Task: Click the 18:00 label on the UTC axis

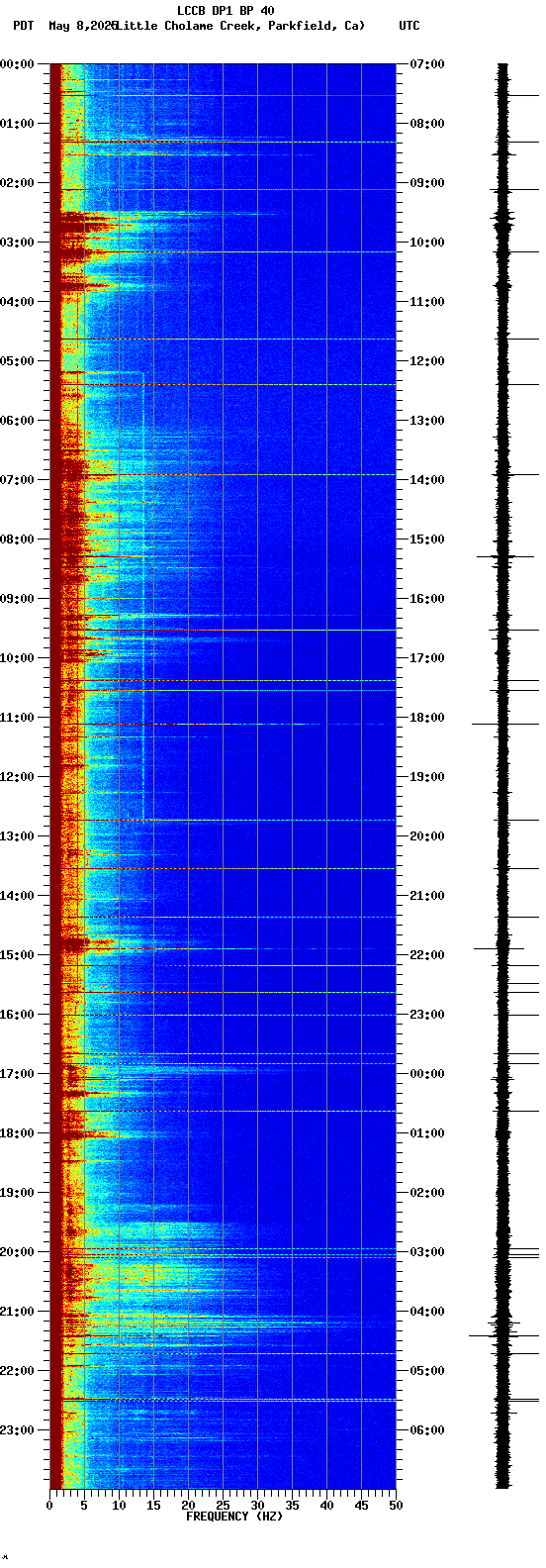Action: click(x=427, y=718)
